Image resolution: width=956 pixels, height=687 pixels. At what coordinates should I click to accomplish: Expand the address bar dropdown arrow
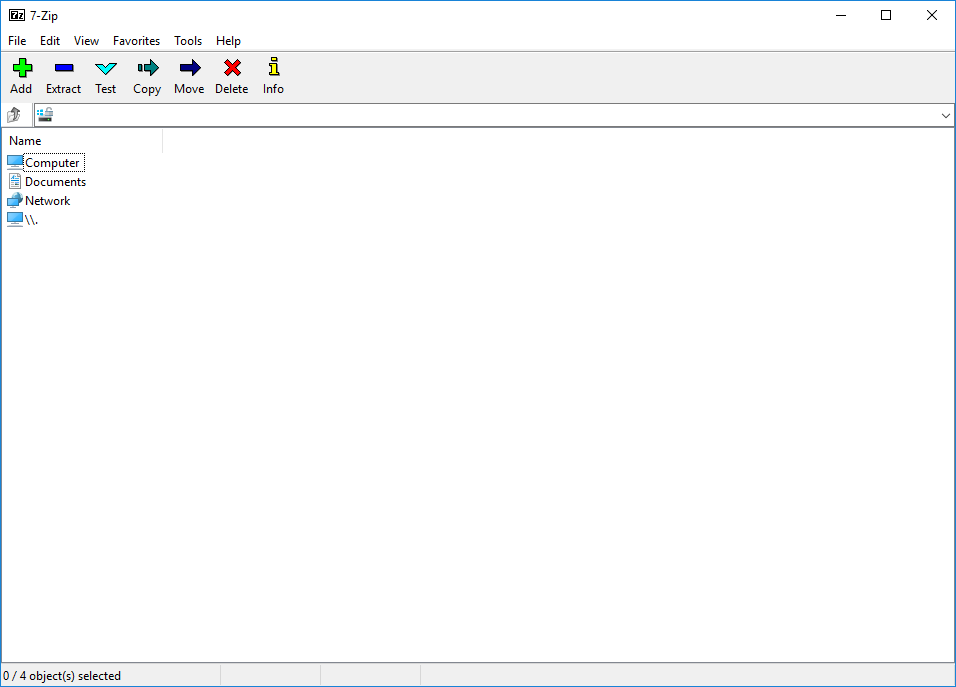(946, 115)
